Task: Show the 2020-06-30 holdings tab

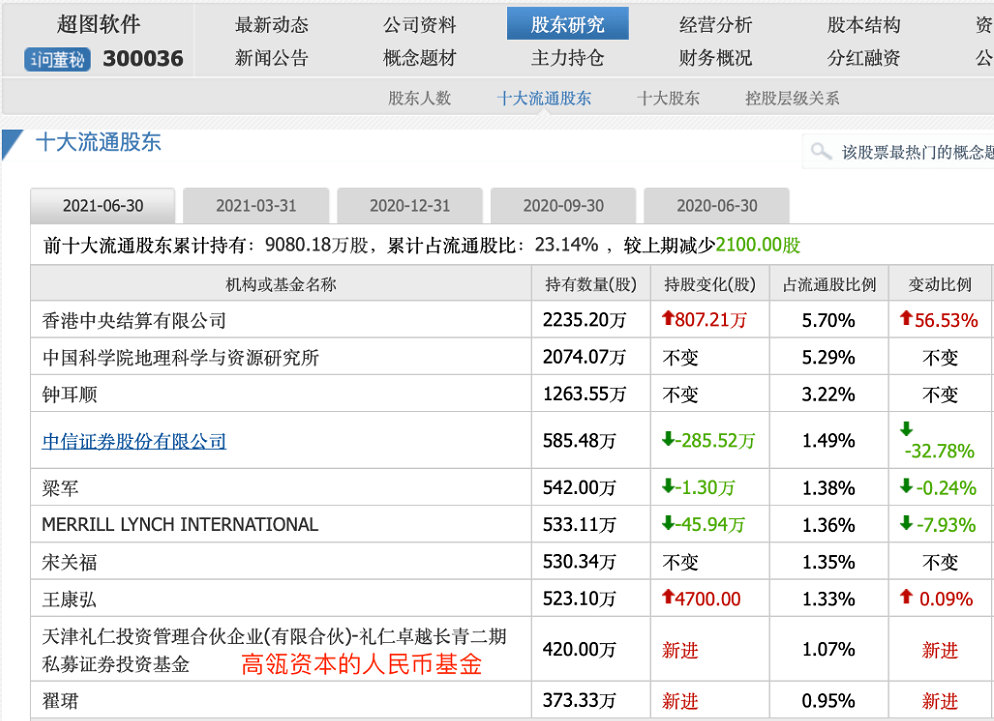Action: coord(716,206)
